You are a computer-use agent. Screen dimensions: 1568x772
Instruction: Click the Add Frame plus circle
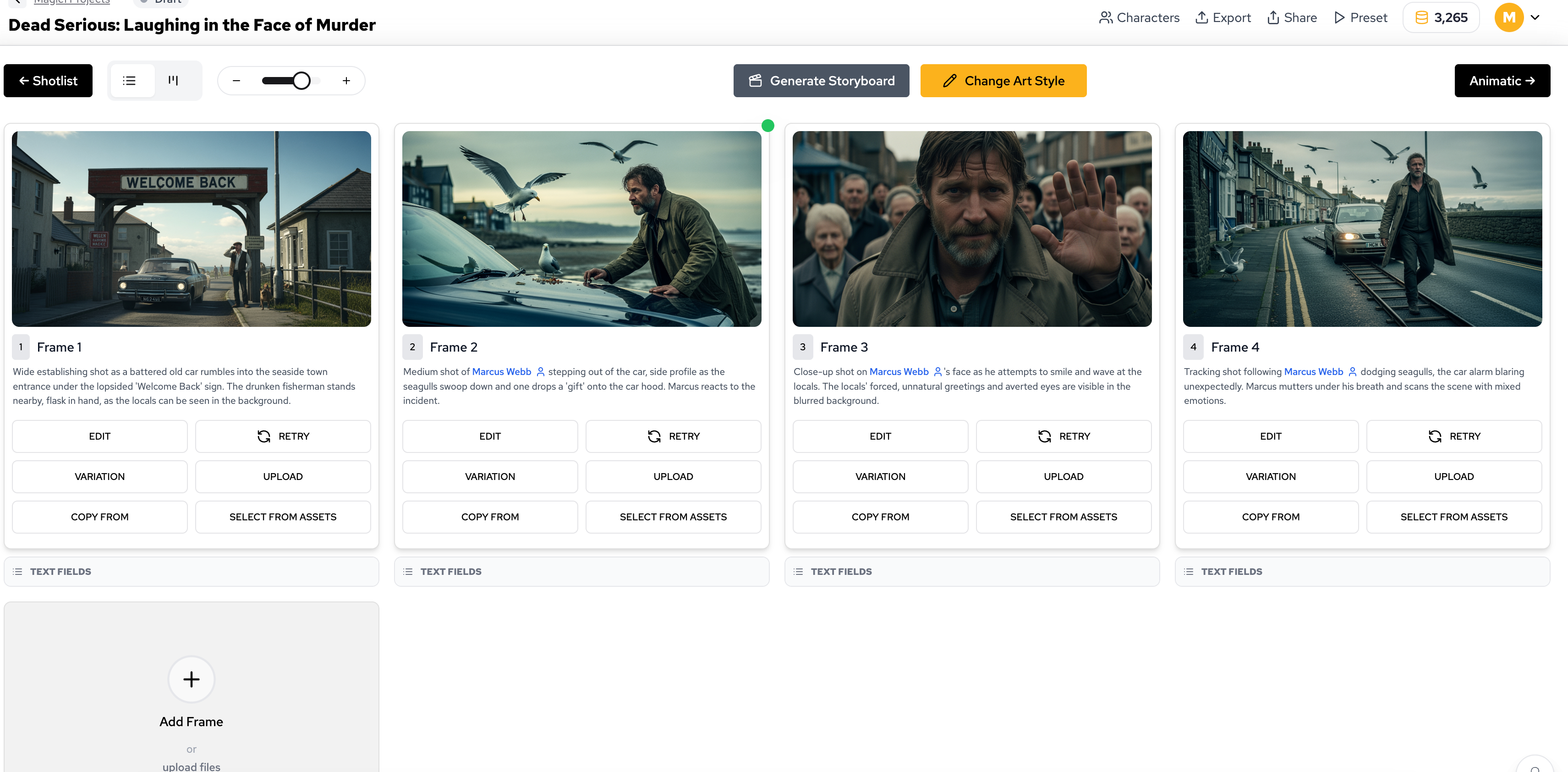(191, 679)
